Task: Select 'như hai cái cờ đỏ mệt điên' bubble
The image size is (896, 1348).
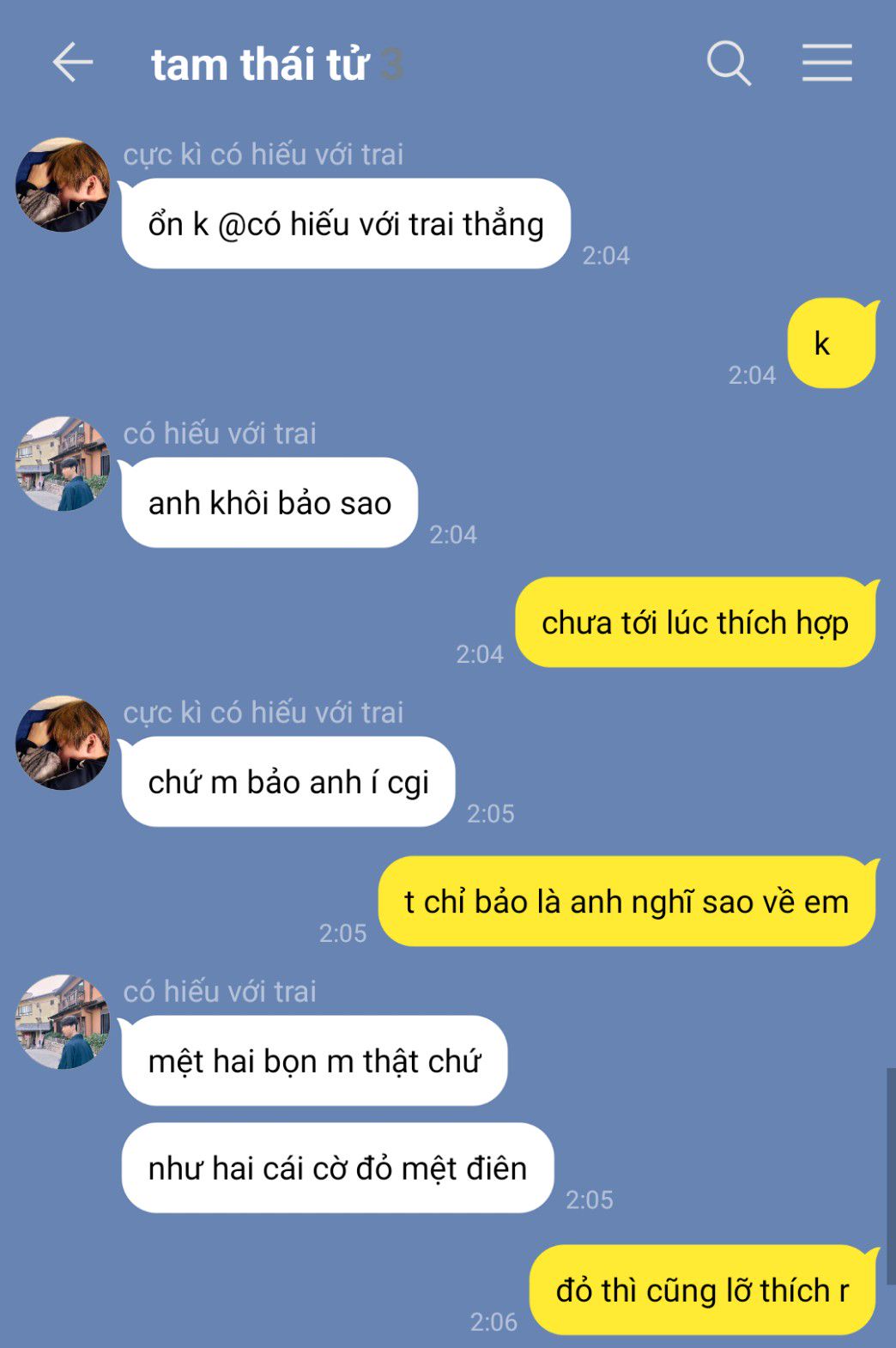Action: 337,1168
